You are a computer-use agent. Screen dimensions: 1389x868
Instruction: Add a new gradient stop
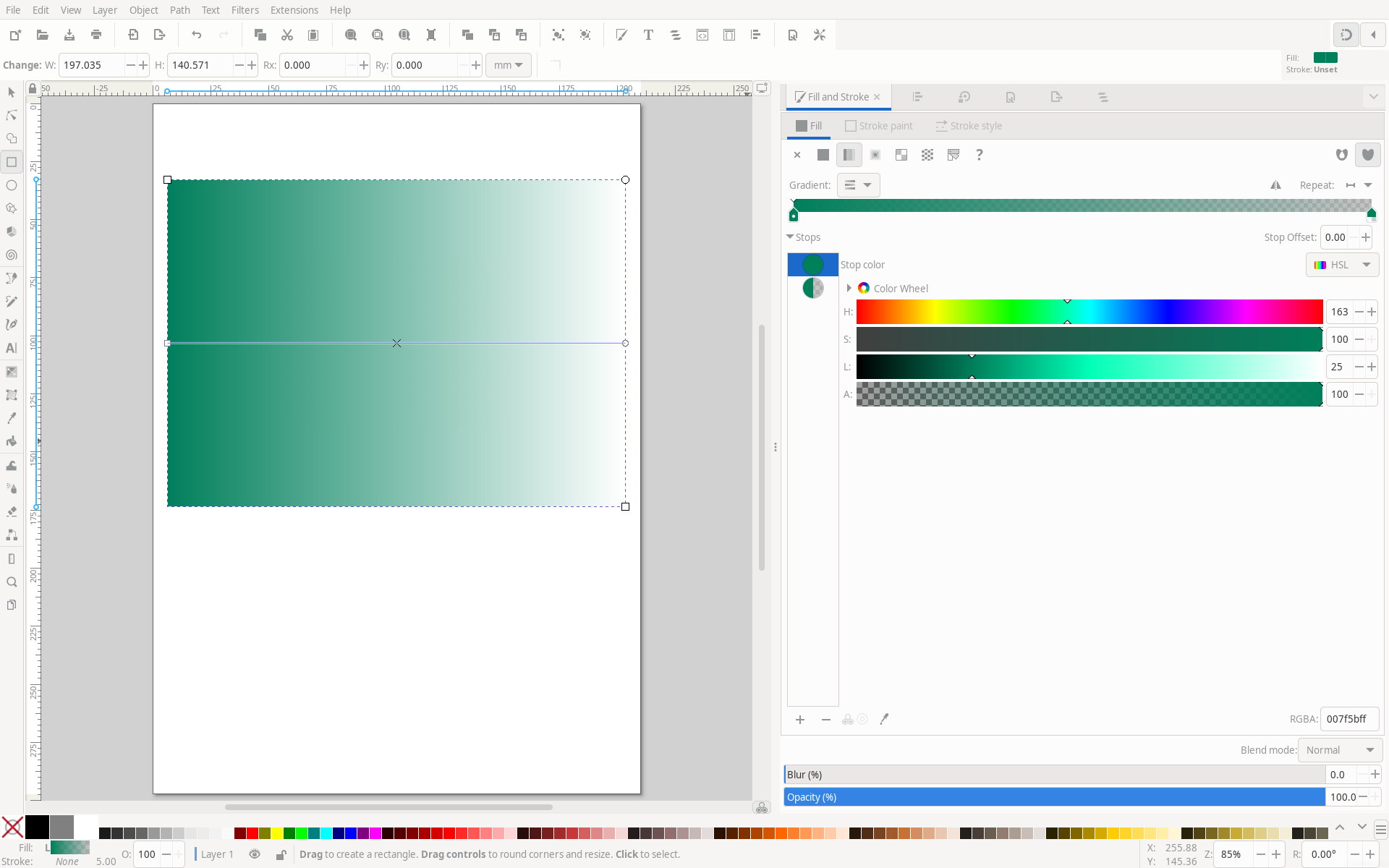coord(800,720)
